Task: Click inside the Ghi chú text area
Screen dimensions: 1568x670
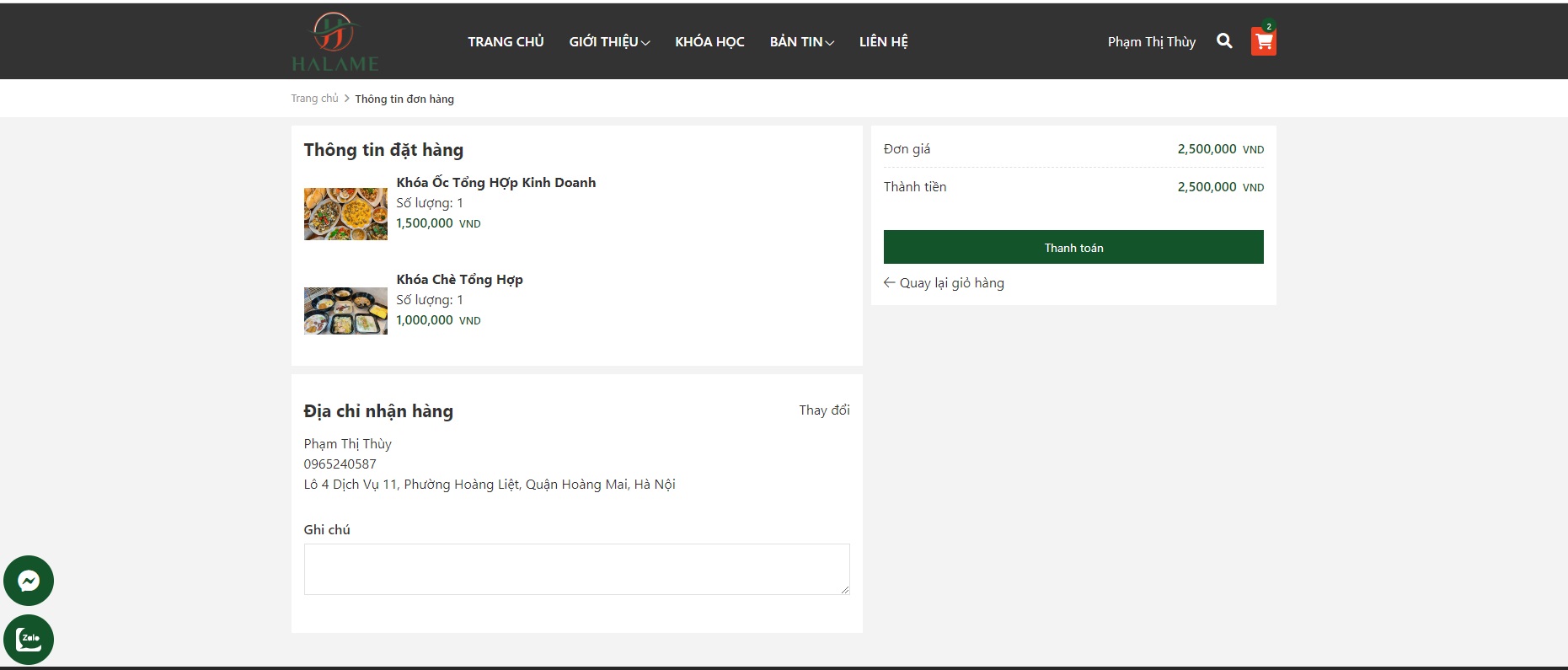Action: click(x=576, y=570)
